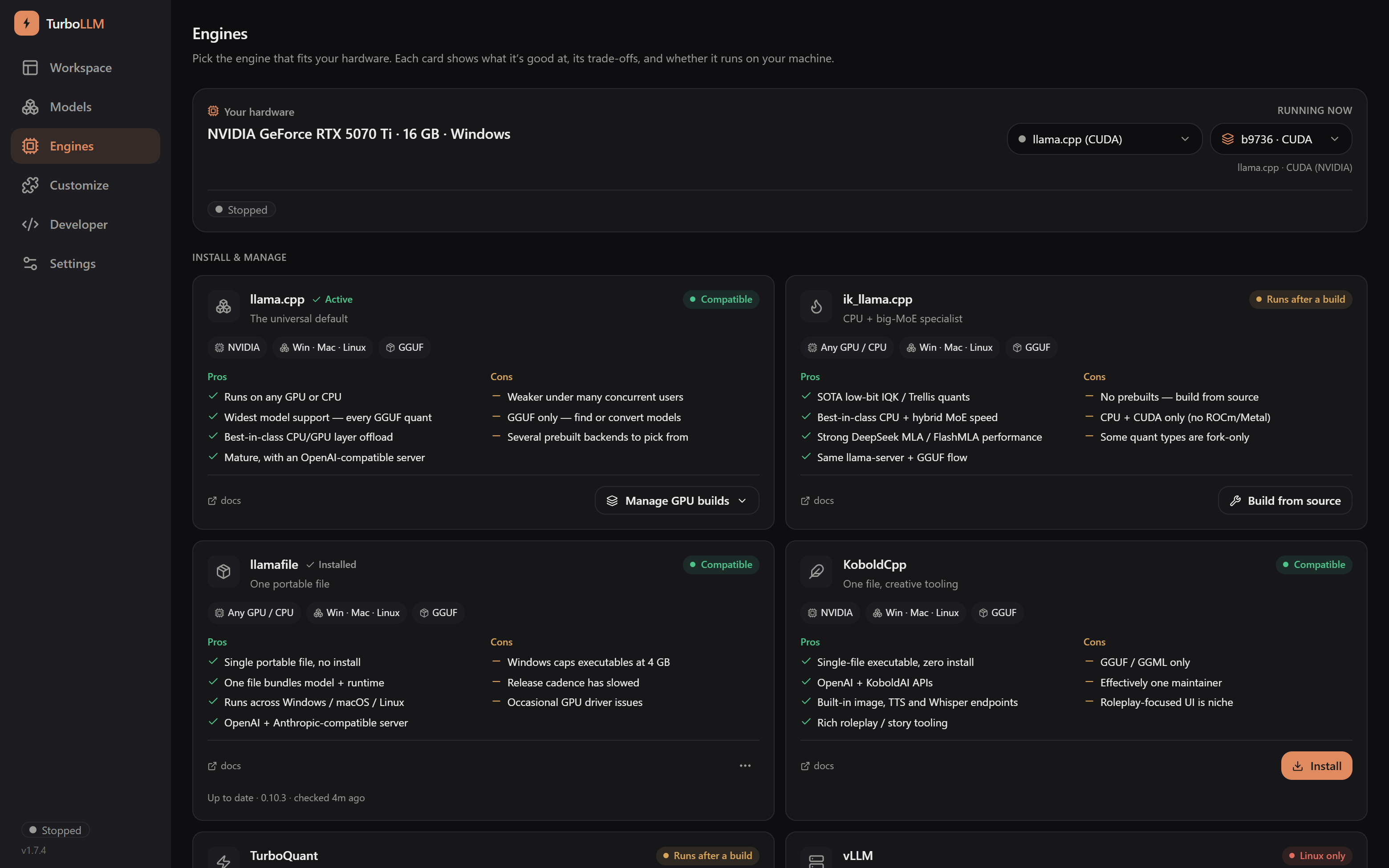Click the docs external-link icon on llama.cpp card

tap(212, 501)
